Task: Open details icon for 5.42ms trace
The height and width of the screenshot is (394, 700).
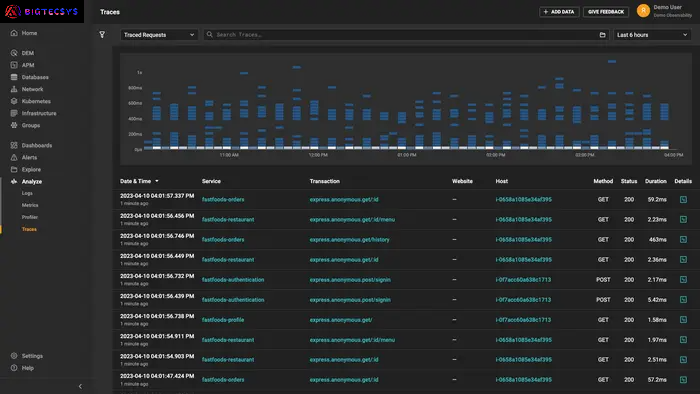Action: pos(683,299)
